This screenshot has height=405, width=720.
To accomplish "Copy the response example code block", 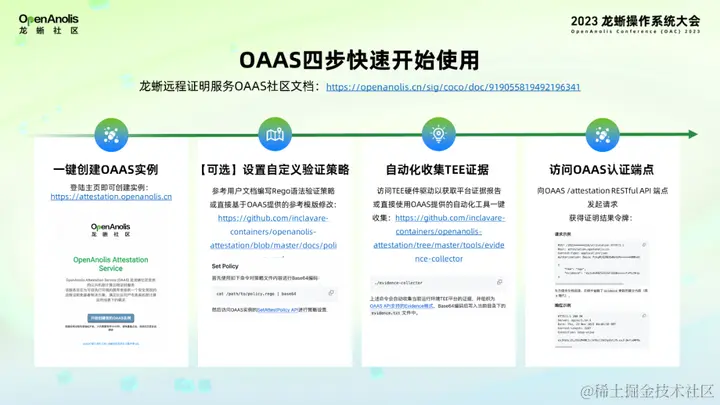I will 644,316.
